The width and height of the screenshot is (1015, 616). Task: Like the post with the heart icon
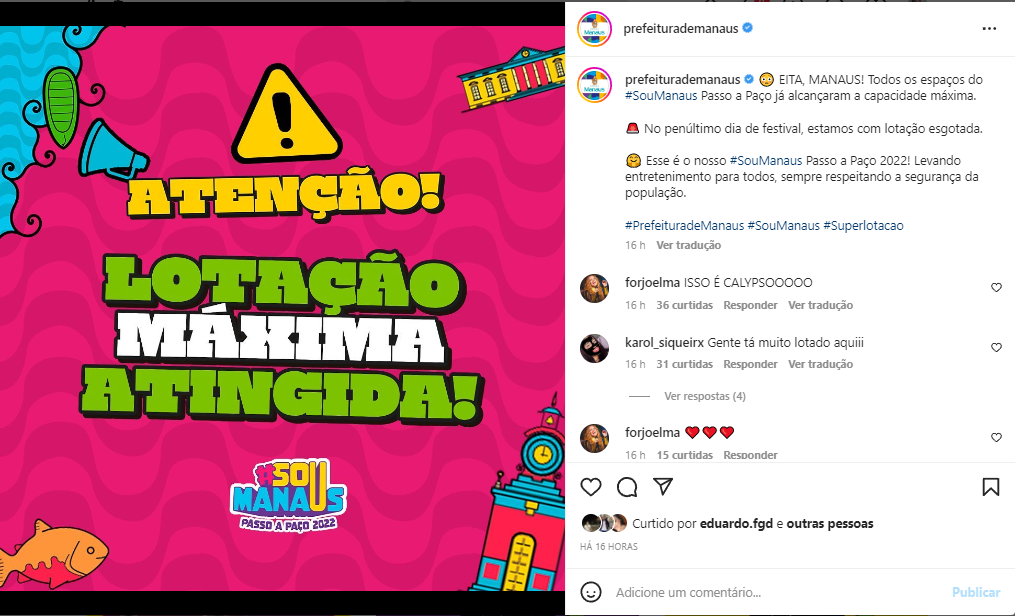[x=590, y=487]
